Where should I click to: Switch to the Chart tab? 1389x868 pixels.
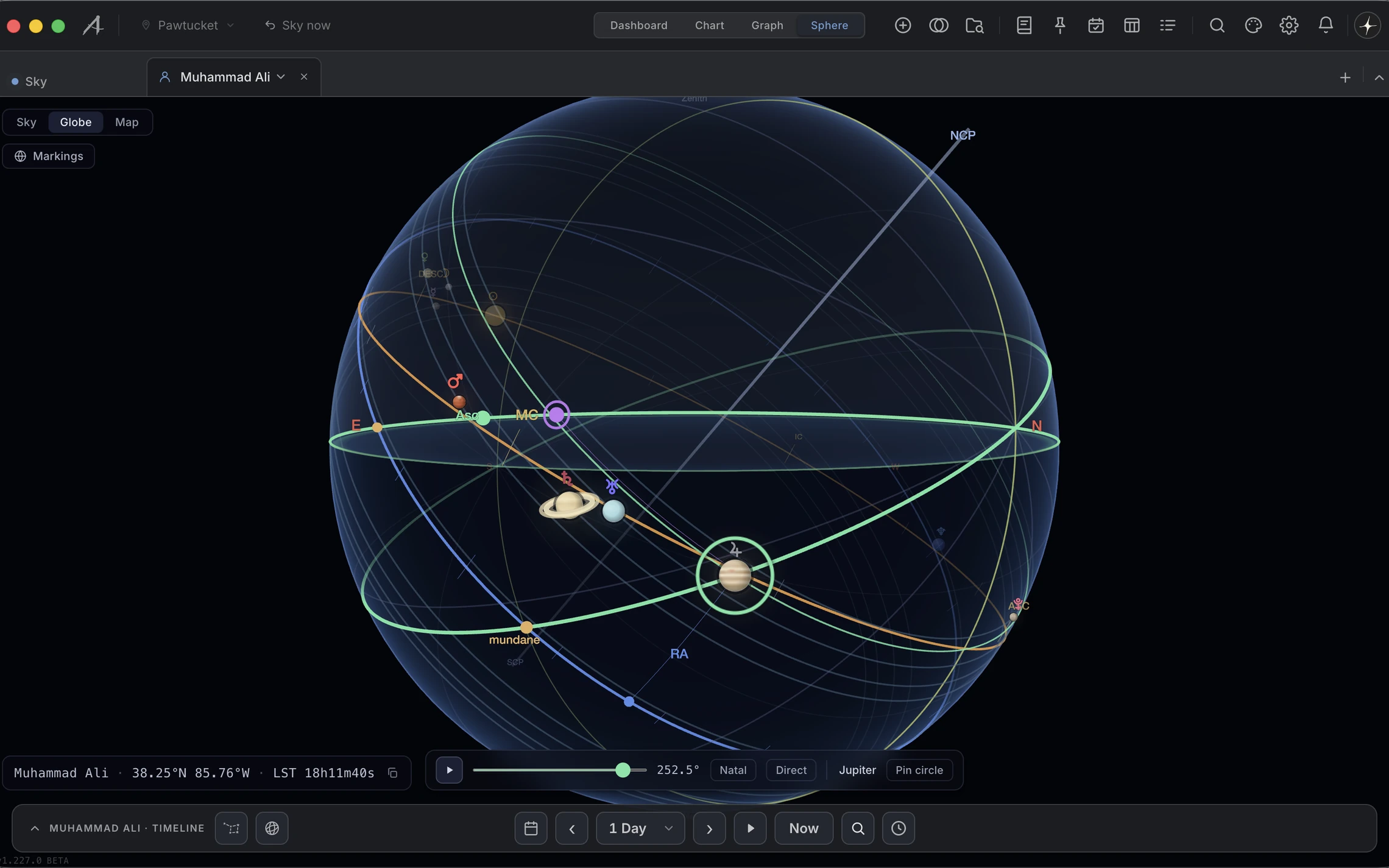click(709, 25)
